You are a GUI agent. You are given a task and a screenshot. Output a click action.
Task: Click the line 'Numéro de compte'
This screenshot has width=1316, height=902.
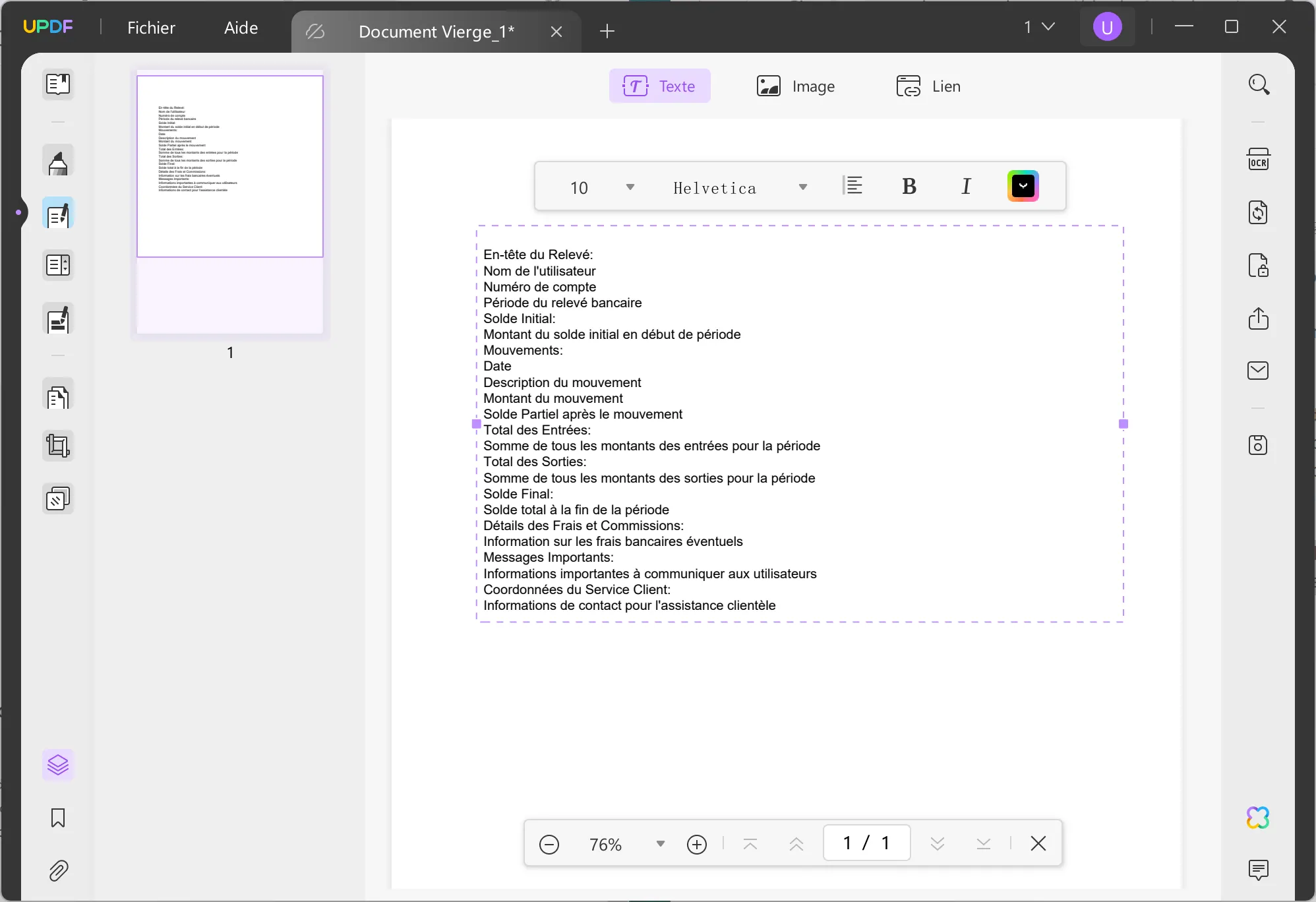tap(539, 287)
